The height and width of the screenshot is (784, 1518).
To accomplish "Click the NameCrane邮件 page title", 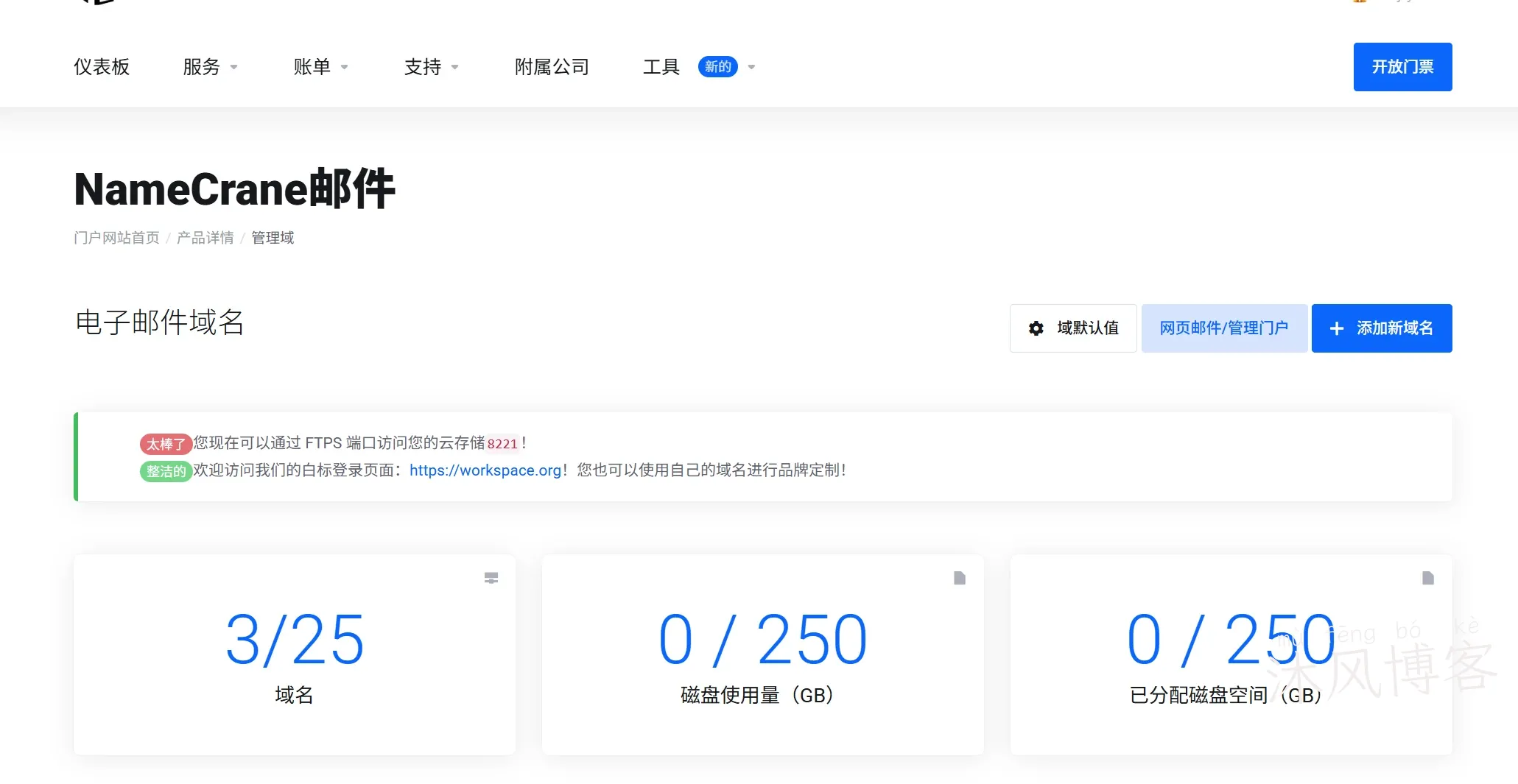I will pos(235,189).
